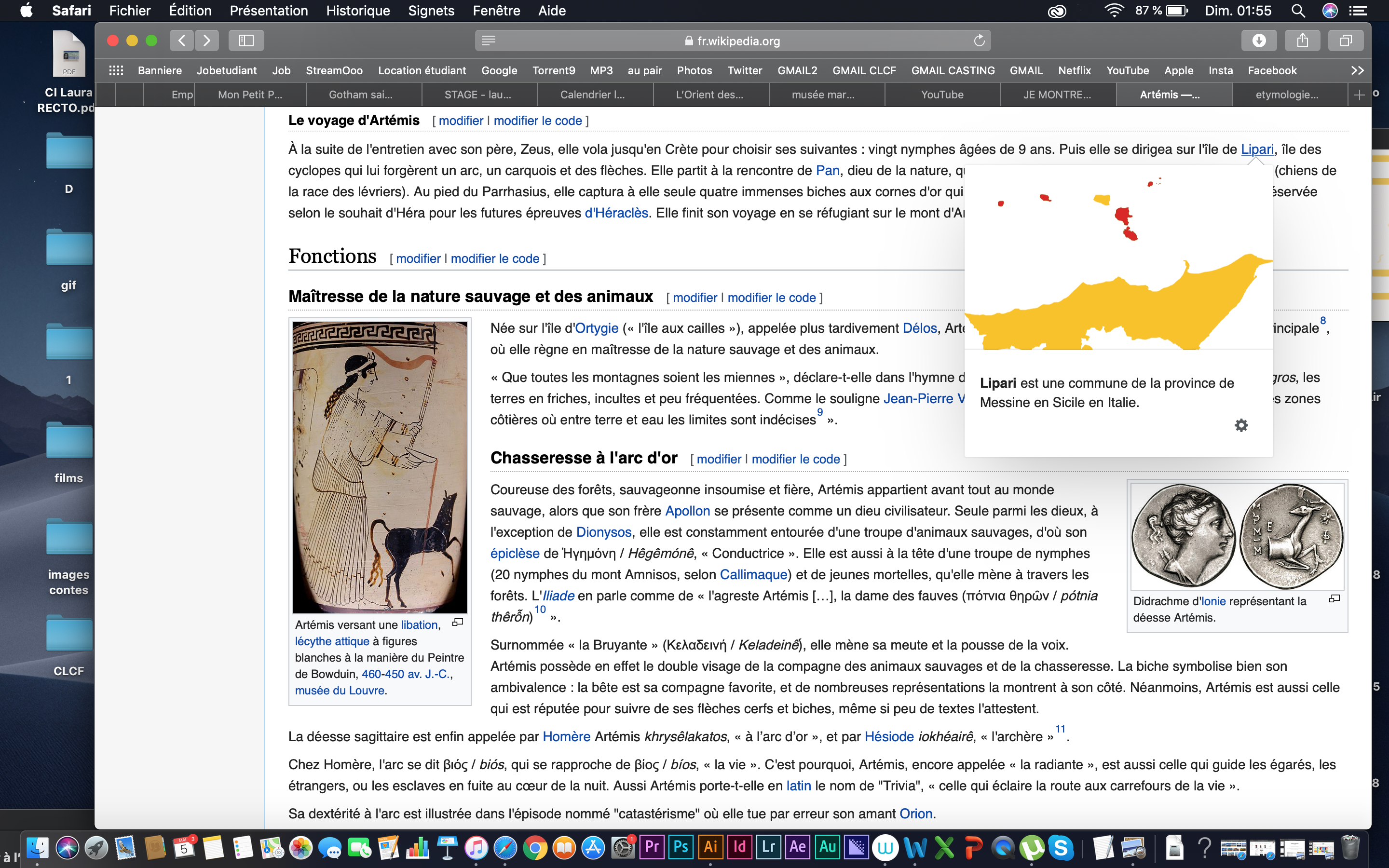Launch Photoshop from the Dock
This screenshot has height=868, width=1389.
click(x=681, y=848)
